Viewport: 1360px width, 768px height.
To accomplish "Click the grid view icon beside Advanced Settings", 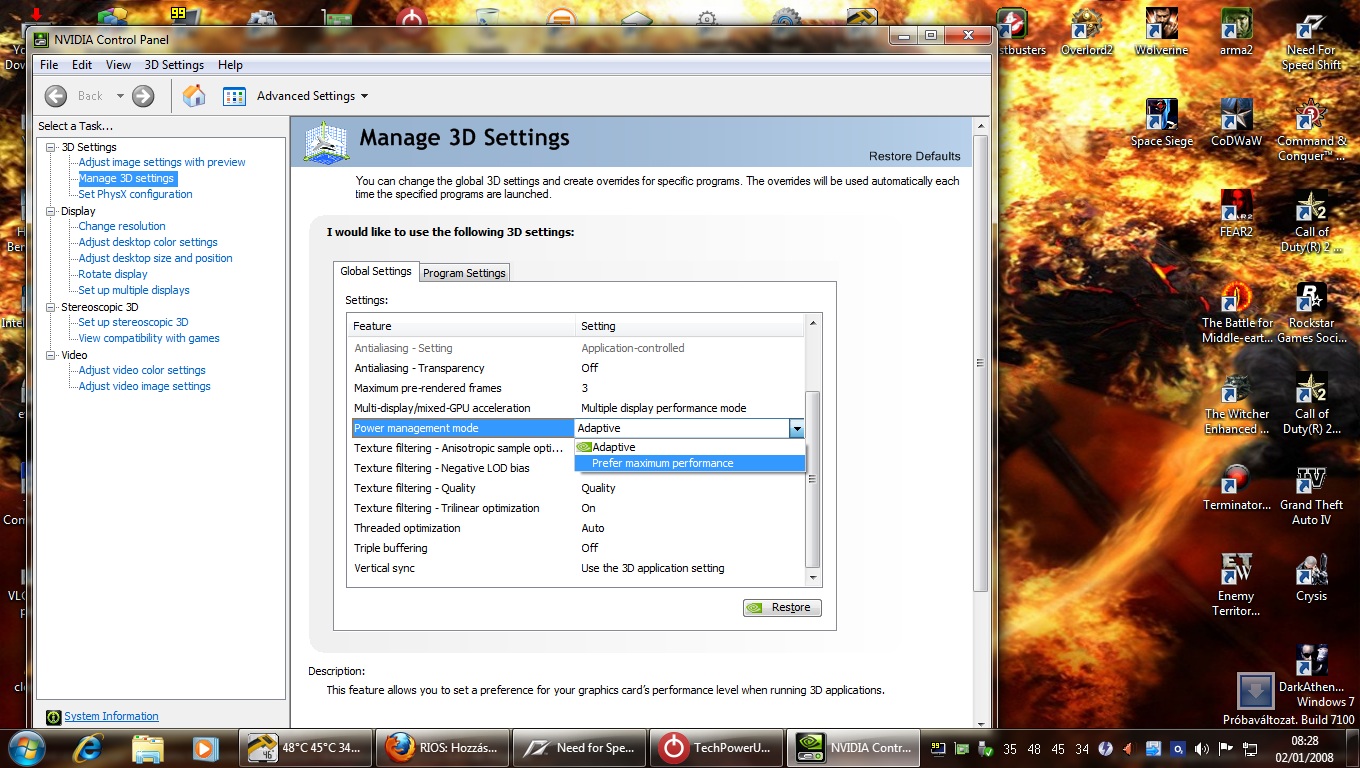I will click(234, 96).
